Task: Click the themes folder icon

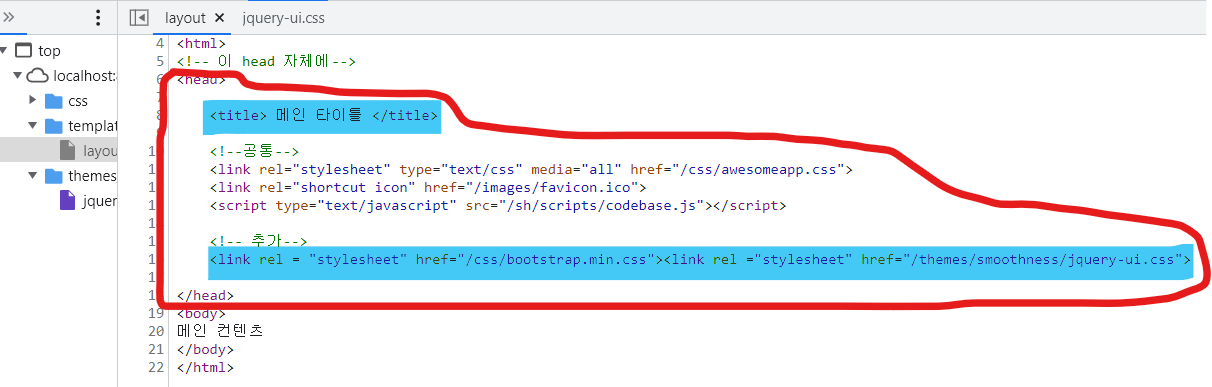Action: tap(53, 176)
